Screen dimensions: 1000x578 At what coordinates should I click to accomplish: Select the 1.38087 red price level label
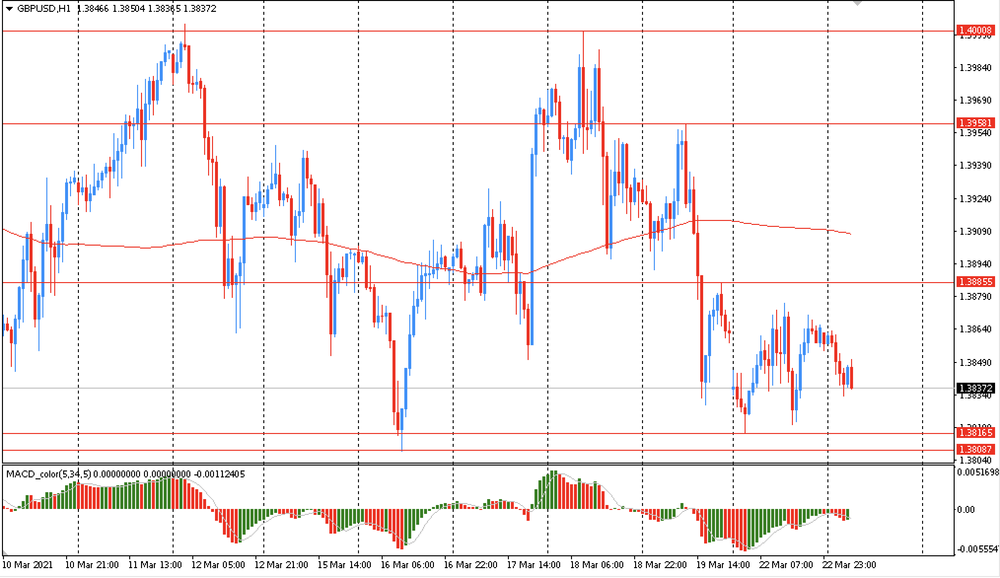click(976, 449)
